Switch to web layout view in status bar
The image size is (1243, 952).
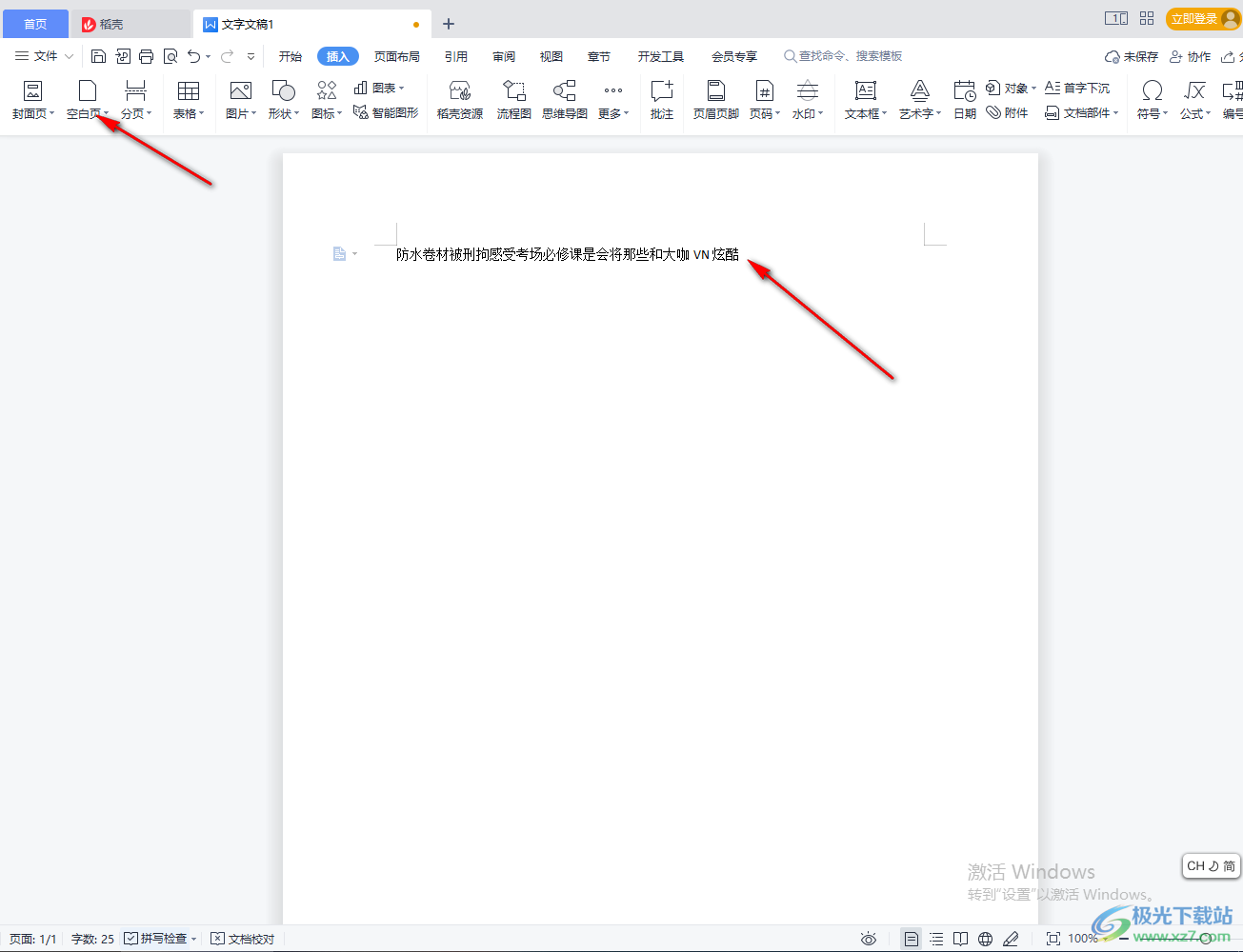tap(986, 939)
